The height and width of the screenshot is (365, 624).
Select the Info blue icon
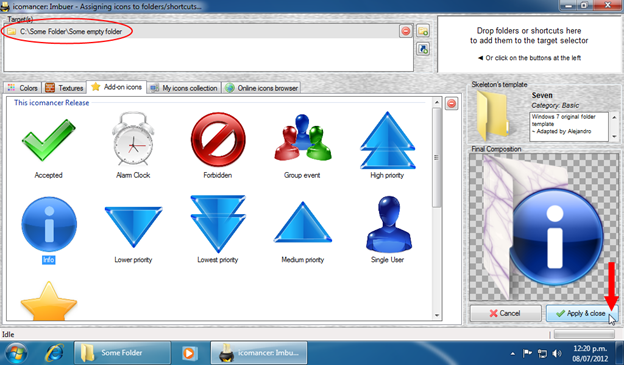[x=49, y=224]
